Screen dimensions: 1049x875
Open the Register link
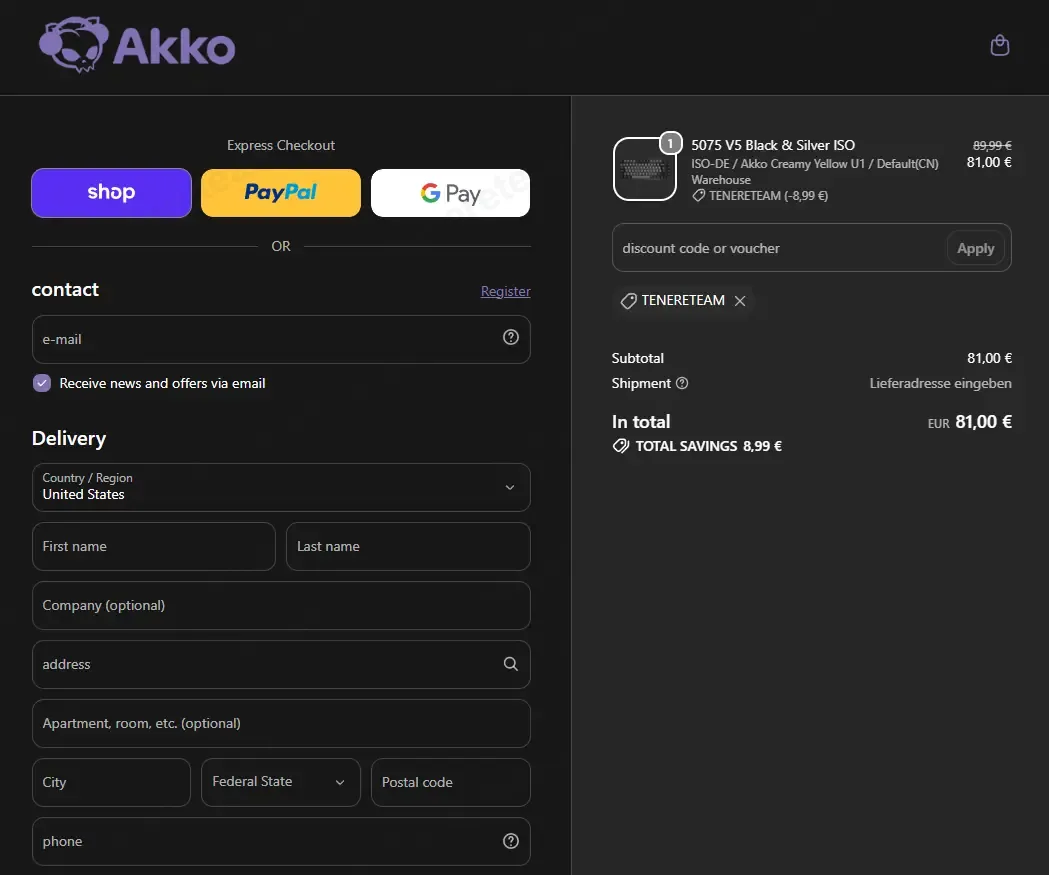coord(506,291)
